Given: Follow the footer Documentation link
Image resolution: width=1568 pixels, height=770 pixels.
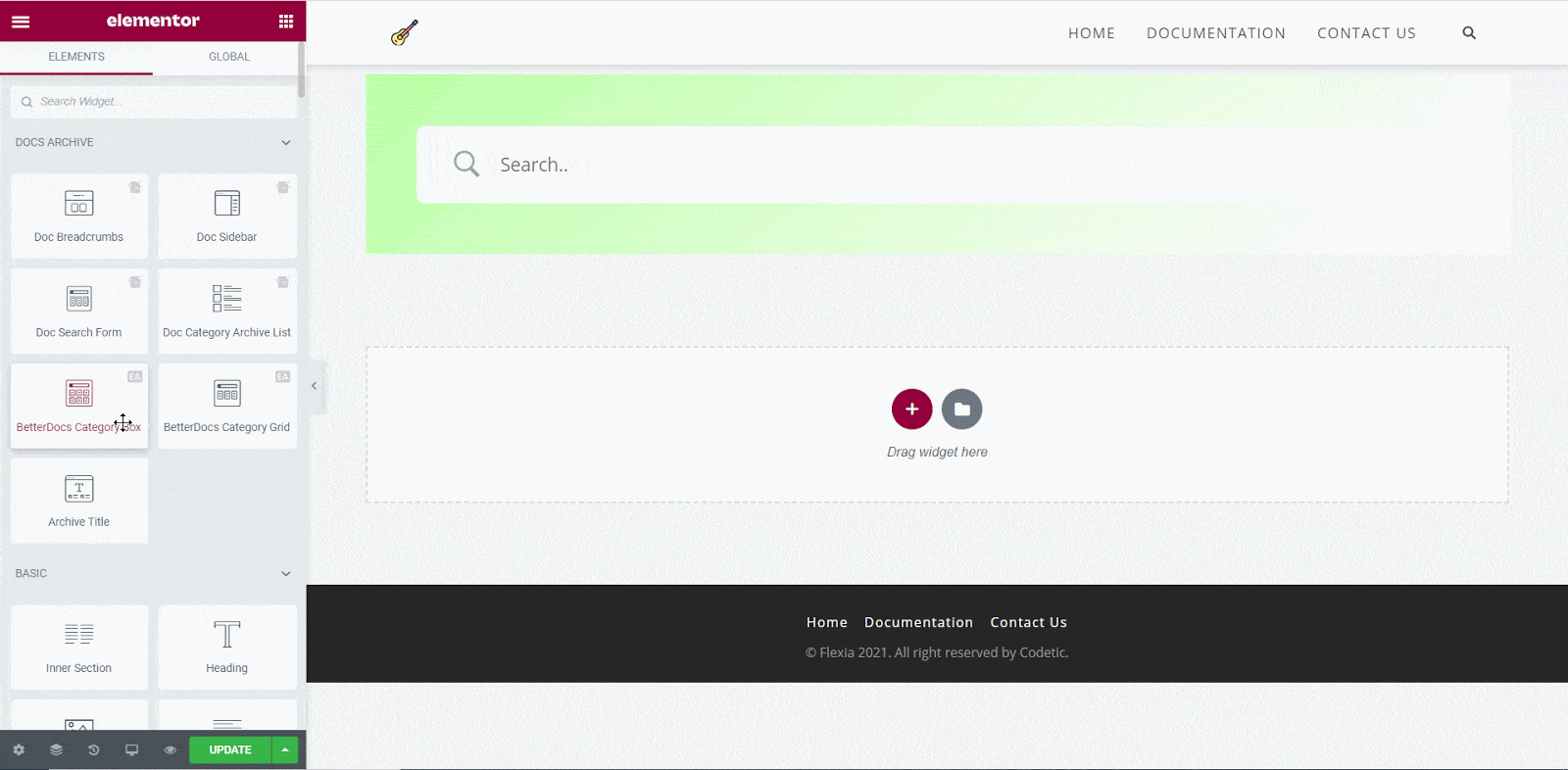Looking at the screenshot, I should tap(918, 622).
